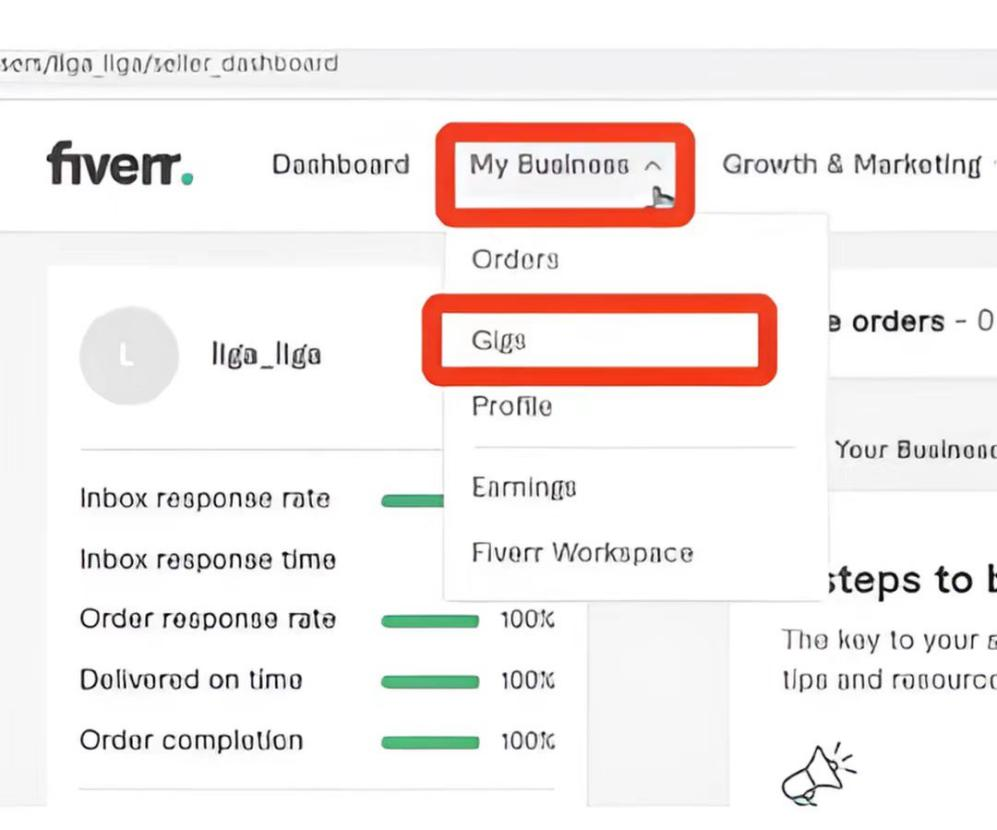Open Earnings from the dropdown
The image size is (997, 830).
[x=524, y=488]
